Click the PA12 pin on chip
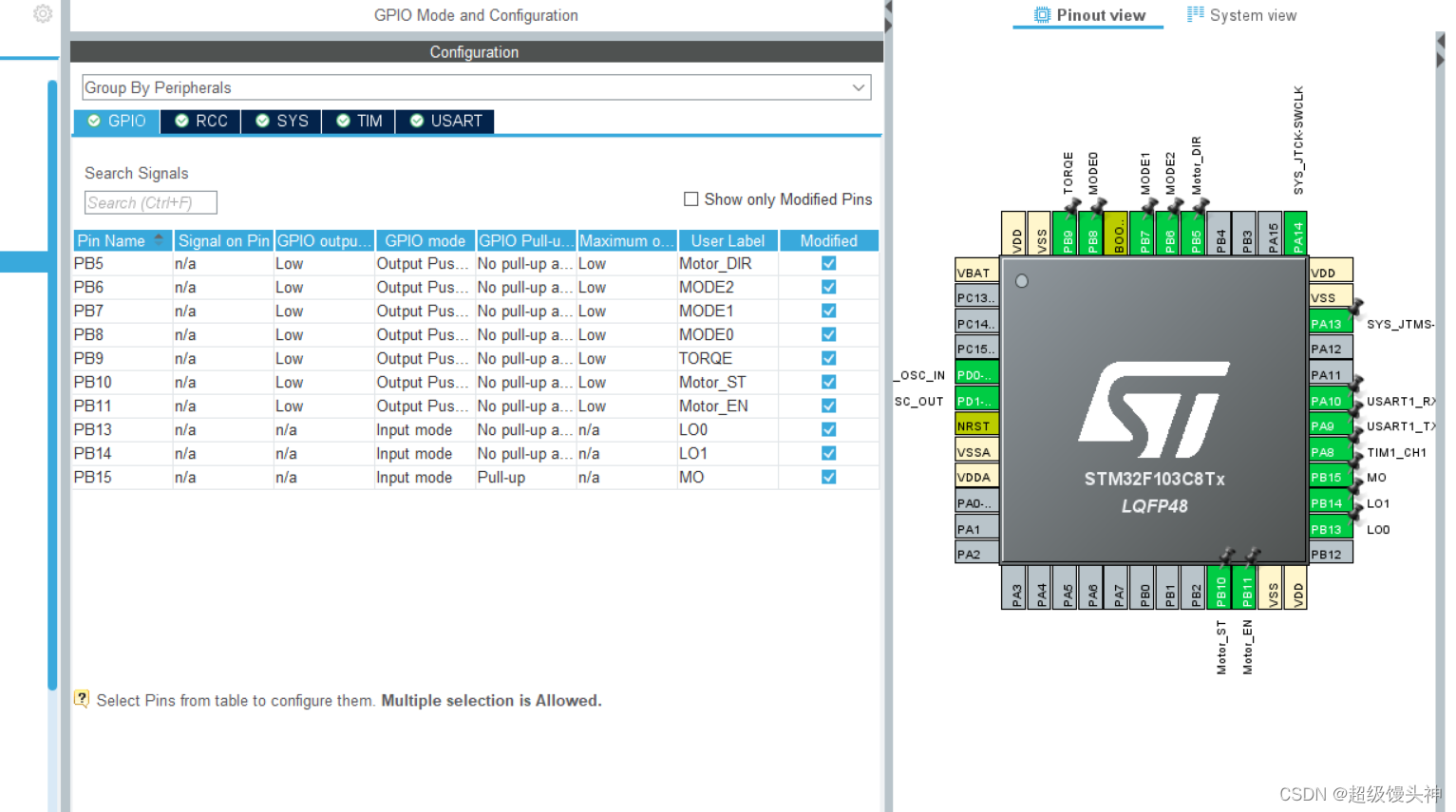 pos(1331,349)
